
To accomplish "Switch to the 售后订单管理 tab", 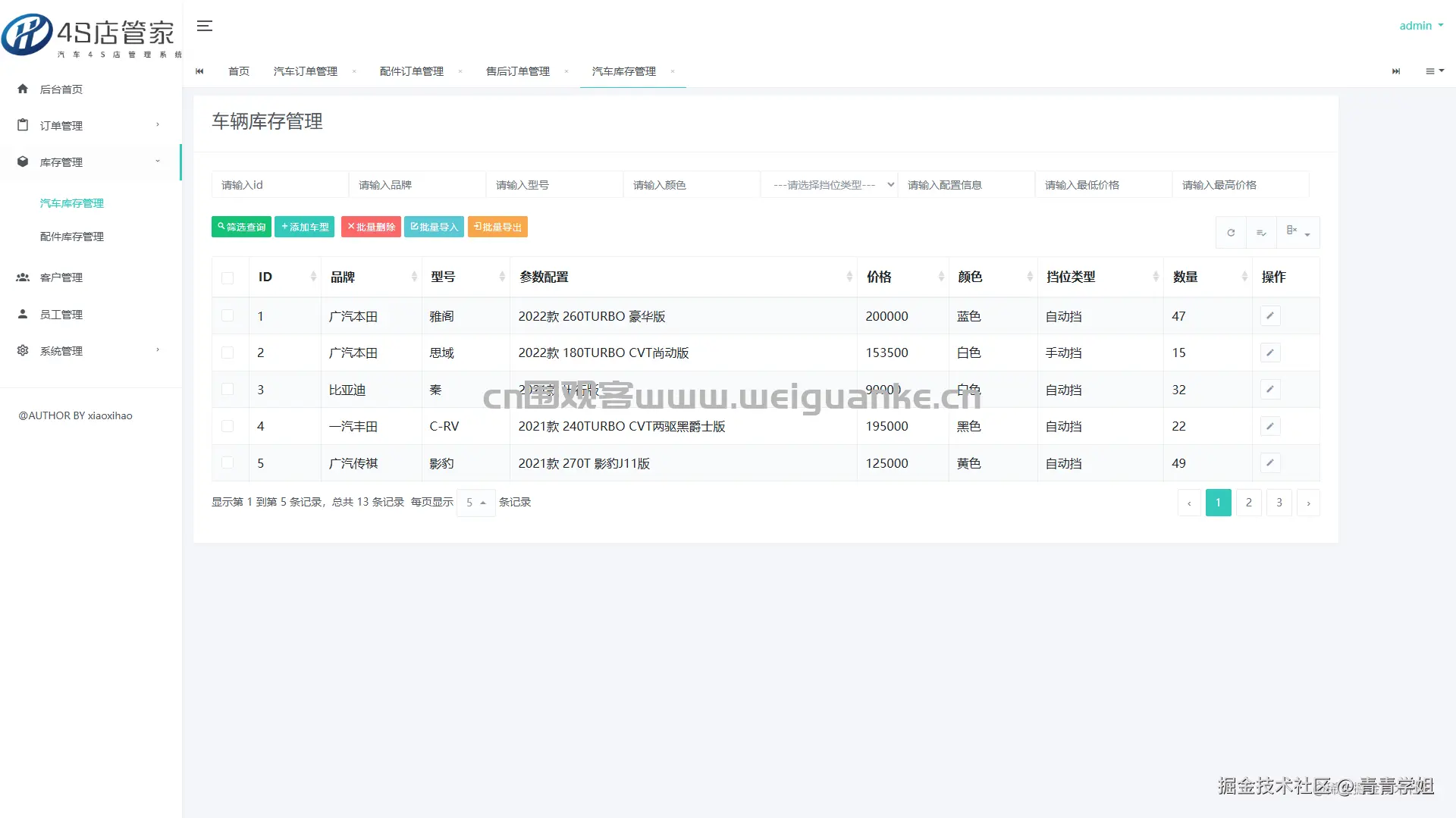I will click(518, 71).
